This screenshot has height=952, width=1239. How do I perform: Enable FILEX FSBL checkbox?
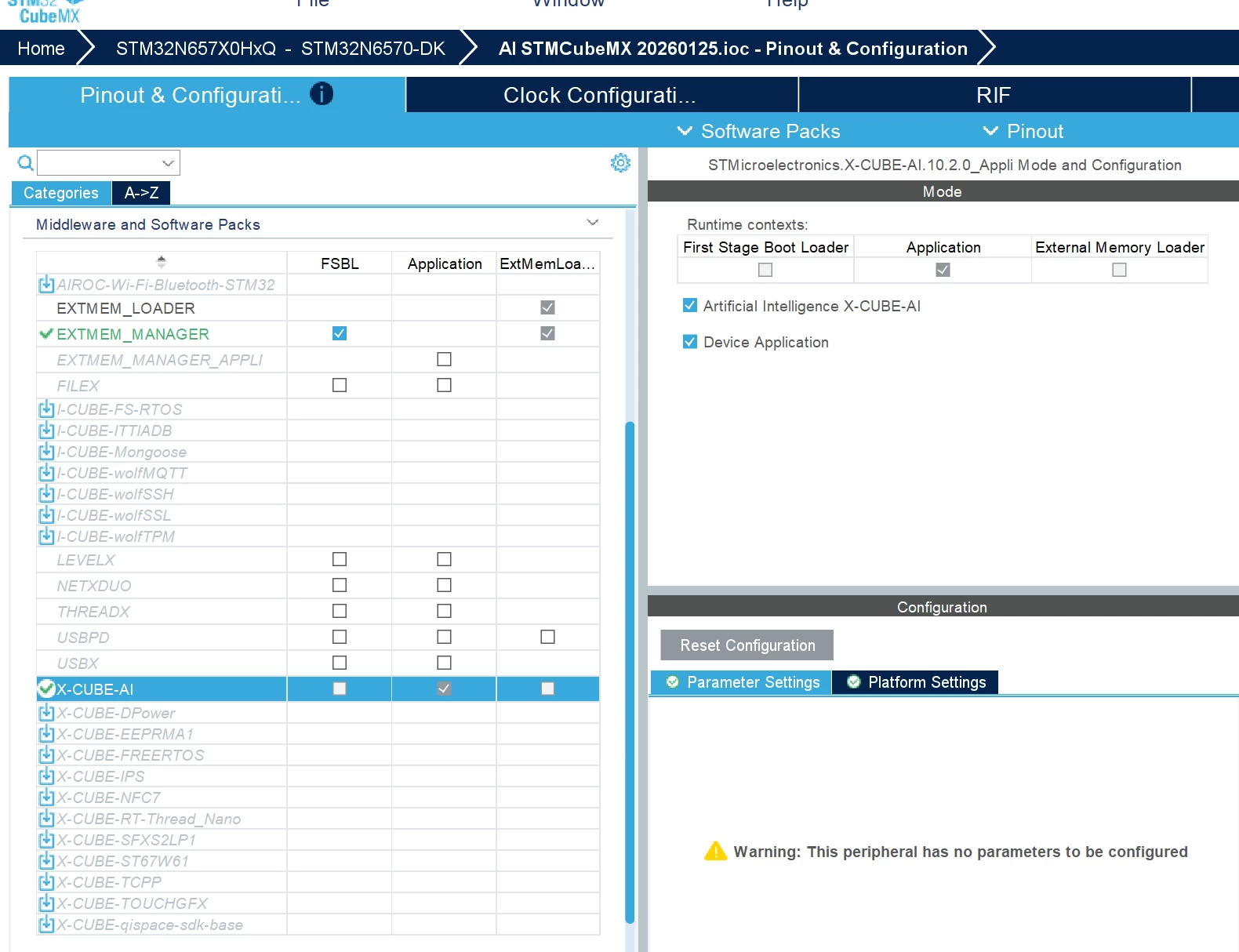(x=340, y=385)
